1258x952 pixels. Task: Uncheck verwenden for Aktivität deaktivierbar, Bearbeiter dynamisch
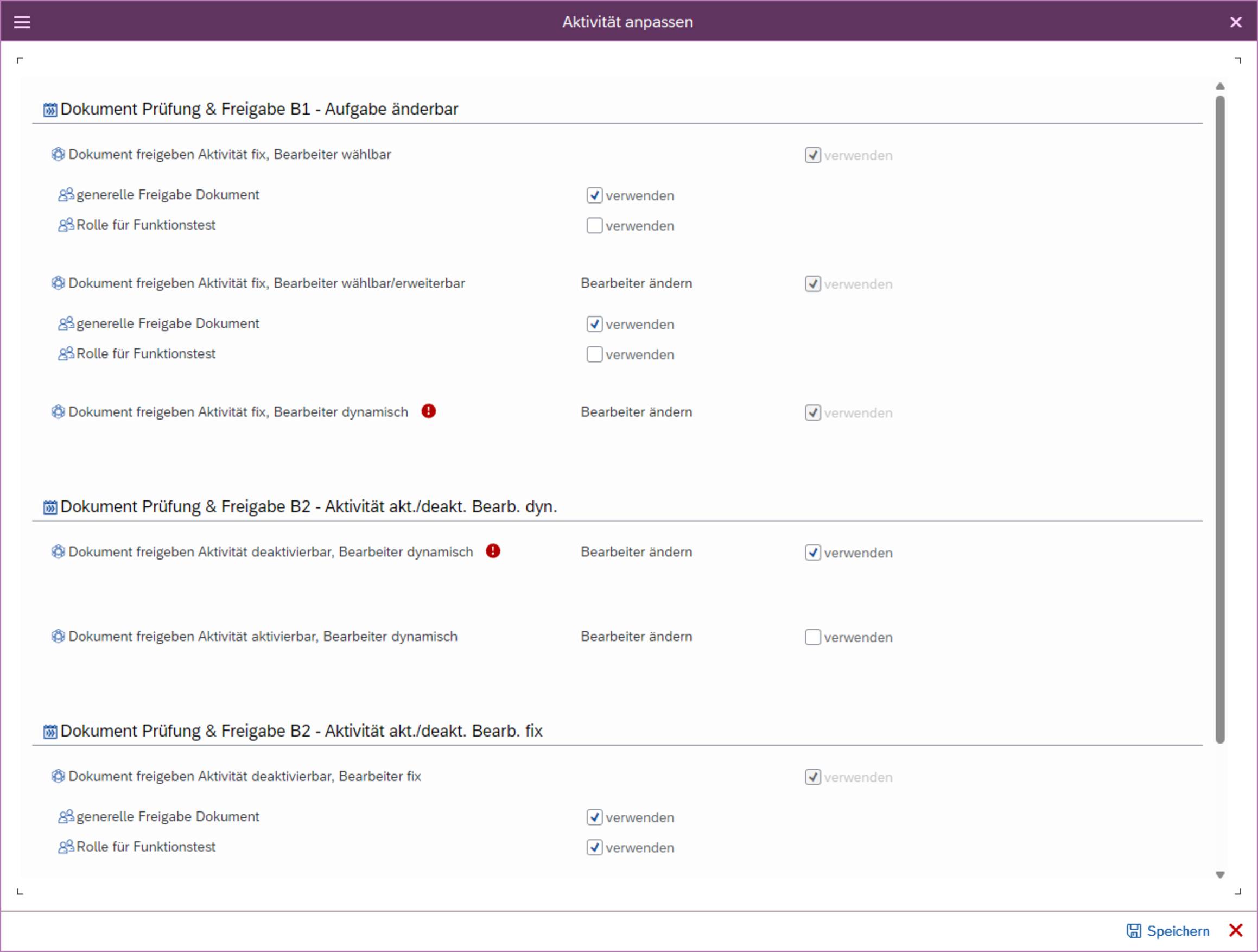coord(812,552)
